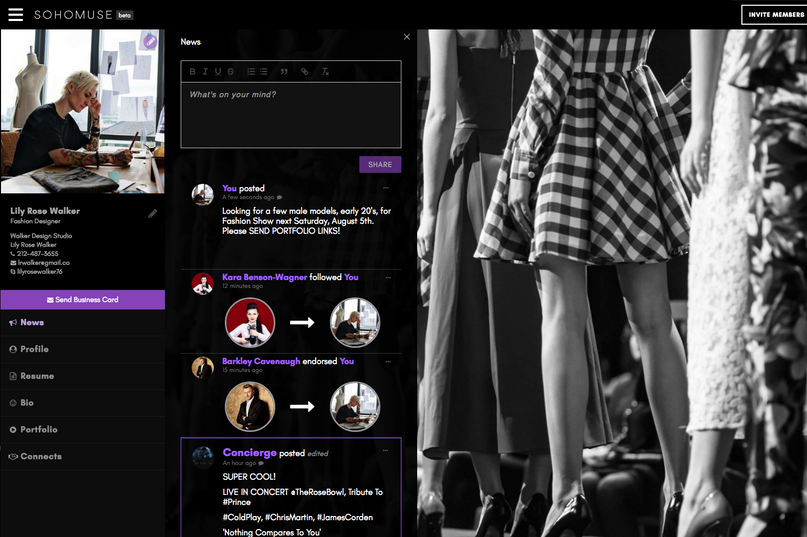
Task: Click Kara's large red circular photo
Action: (x=250, y=323)
